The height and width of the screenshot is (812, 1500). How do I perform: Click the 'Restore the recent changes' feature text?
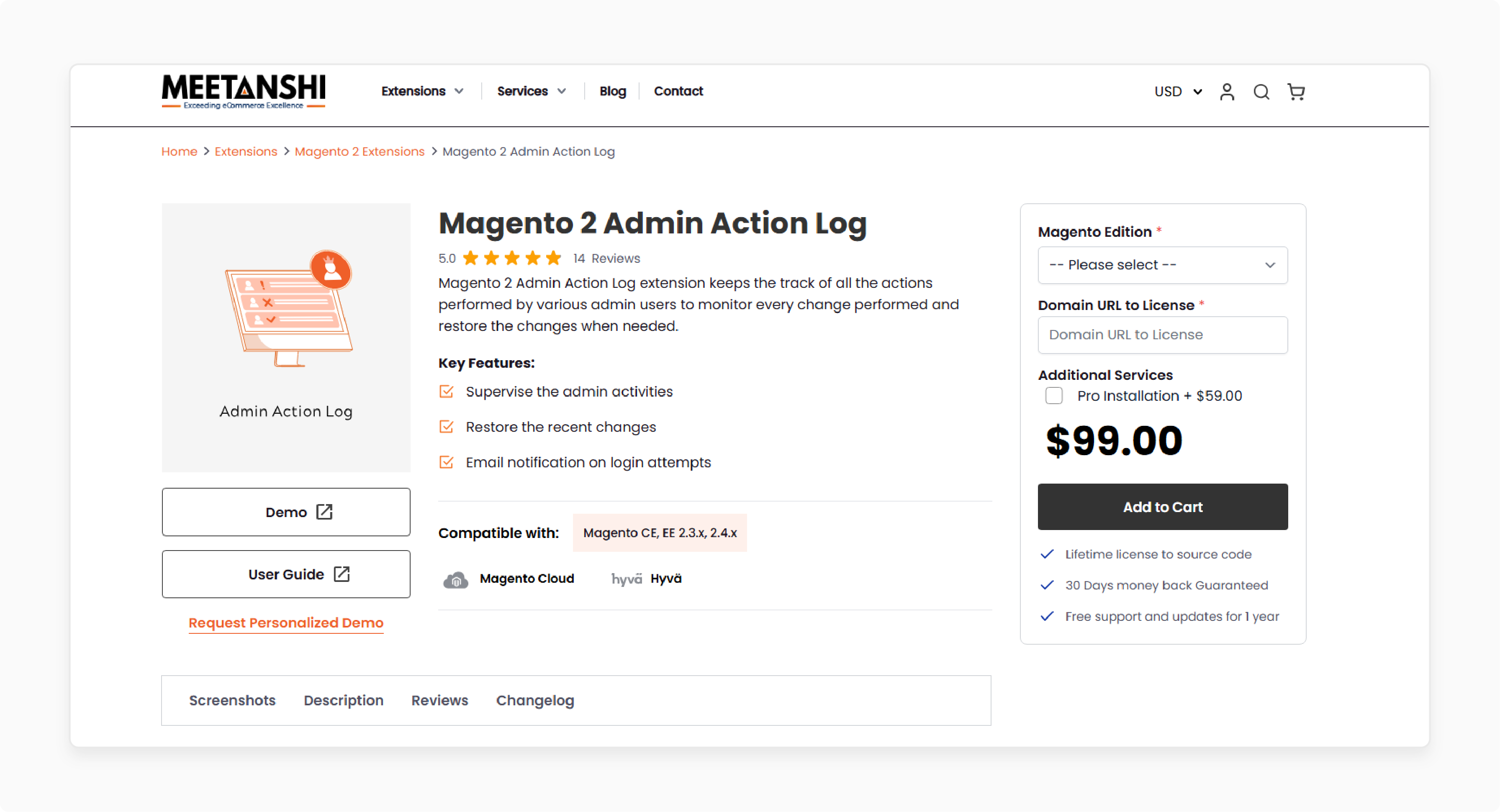(x=561, y=427)
